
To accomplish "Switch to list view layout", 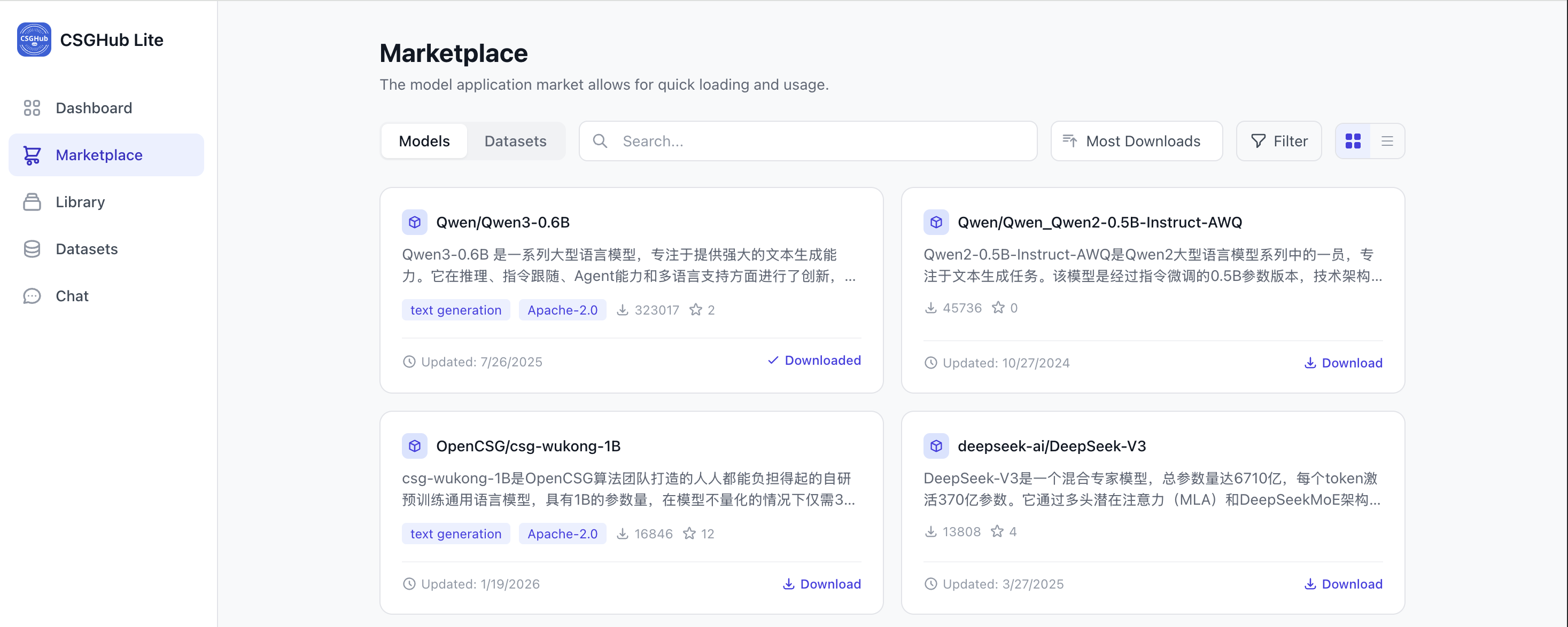I will point(1387,141).
